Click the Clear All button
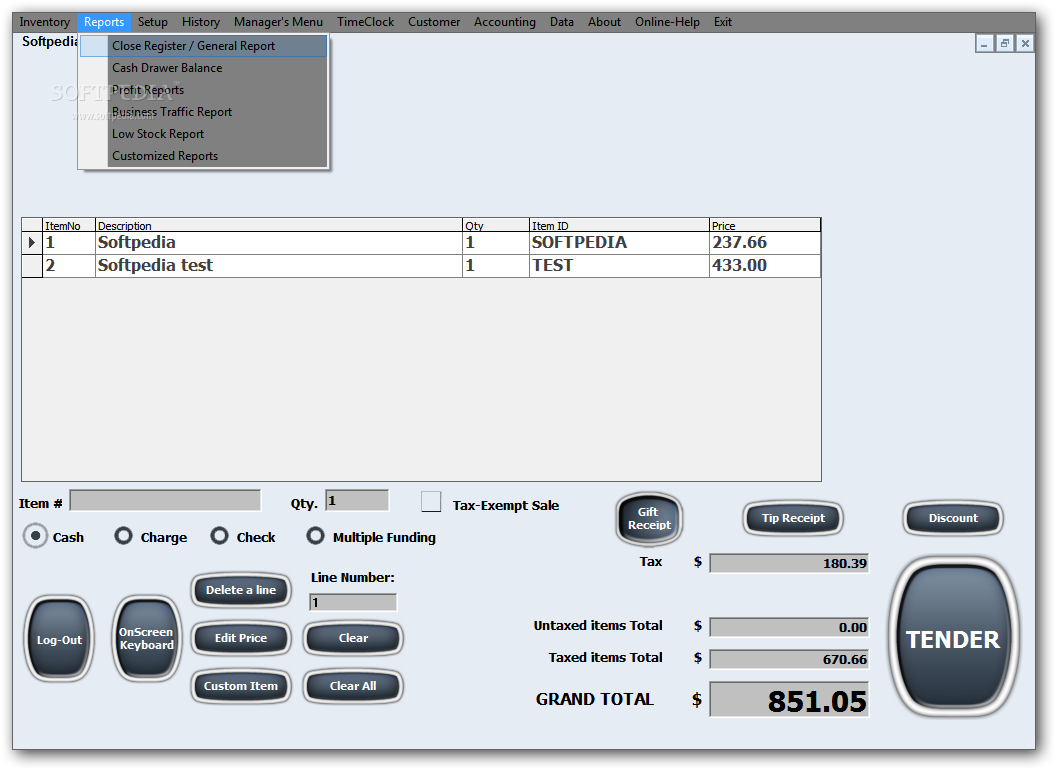The width and height of the screenshot is (1056, 770). coord(353,686)
